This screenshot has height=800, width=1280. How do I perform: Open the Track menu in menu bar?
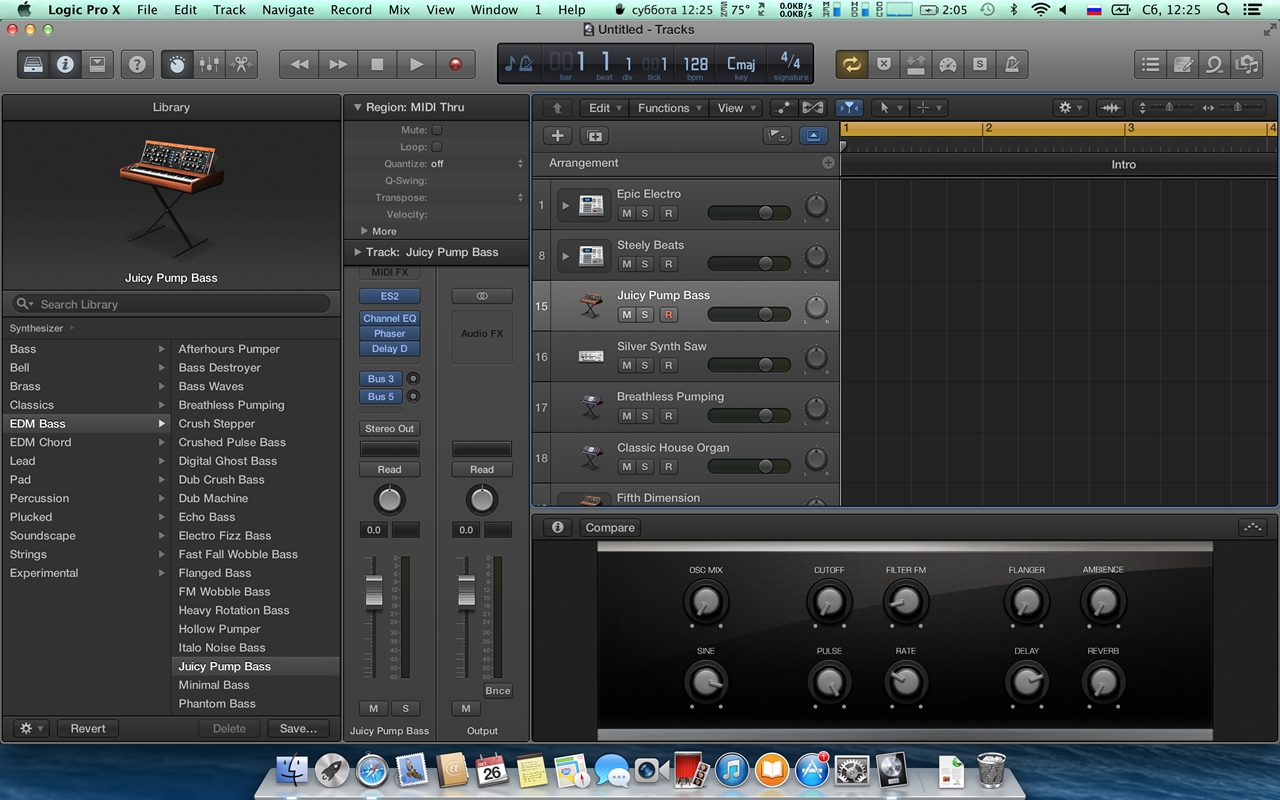229,10
